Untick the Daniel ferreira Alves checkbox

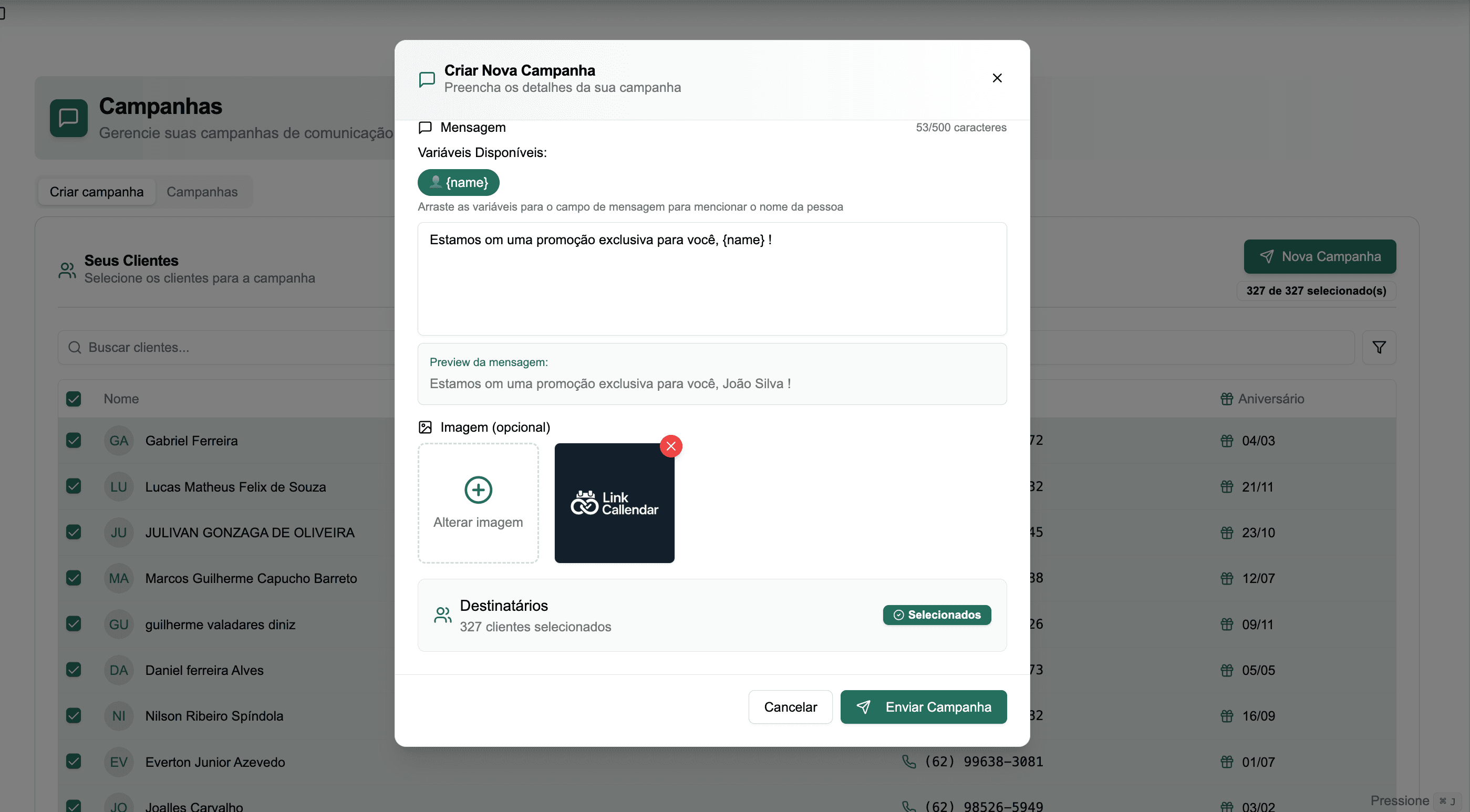[74, 669]
